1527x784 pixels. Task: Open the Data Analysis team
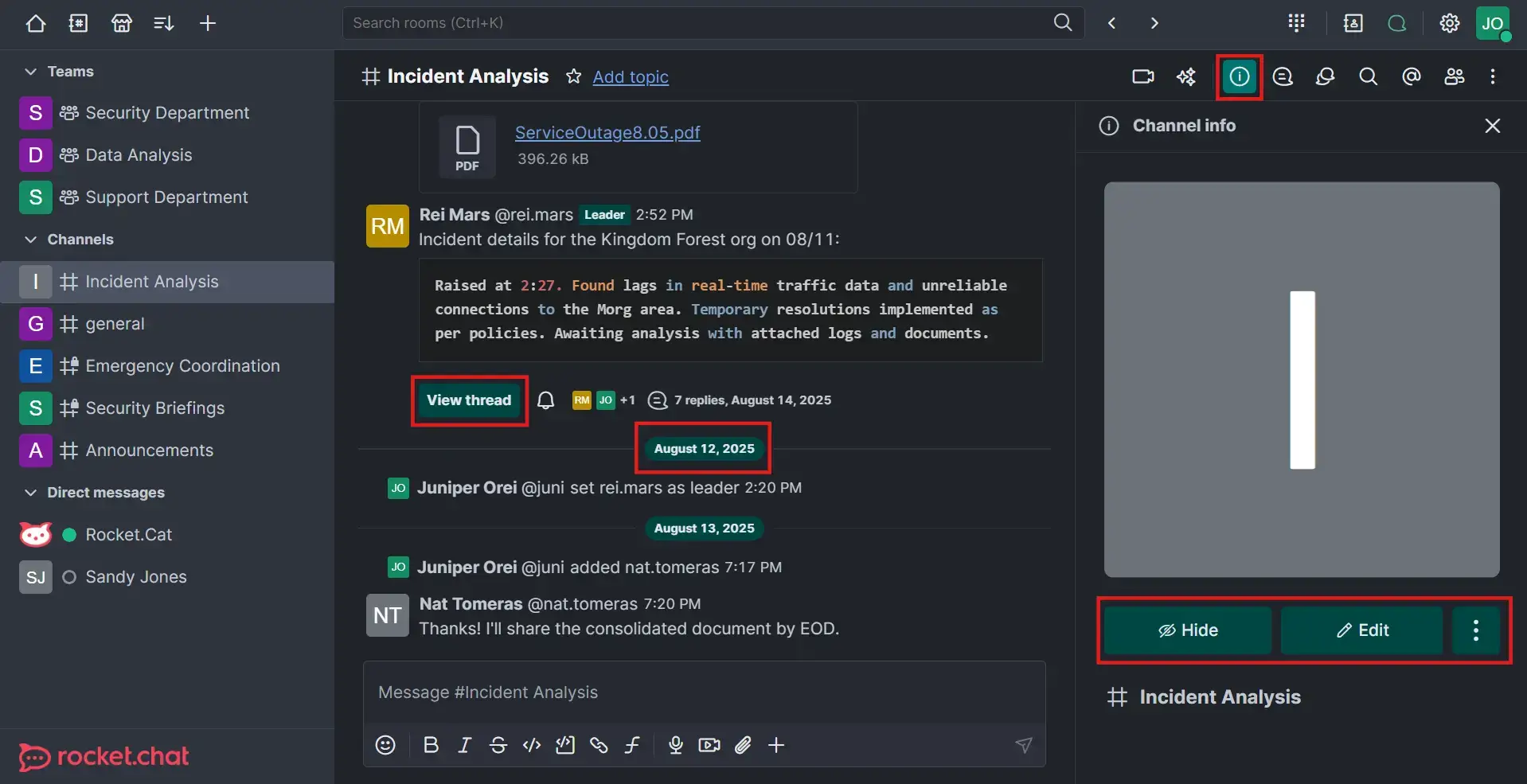click(x=167, y=155)
